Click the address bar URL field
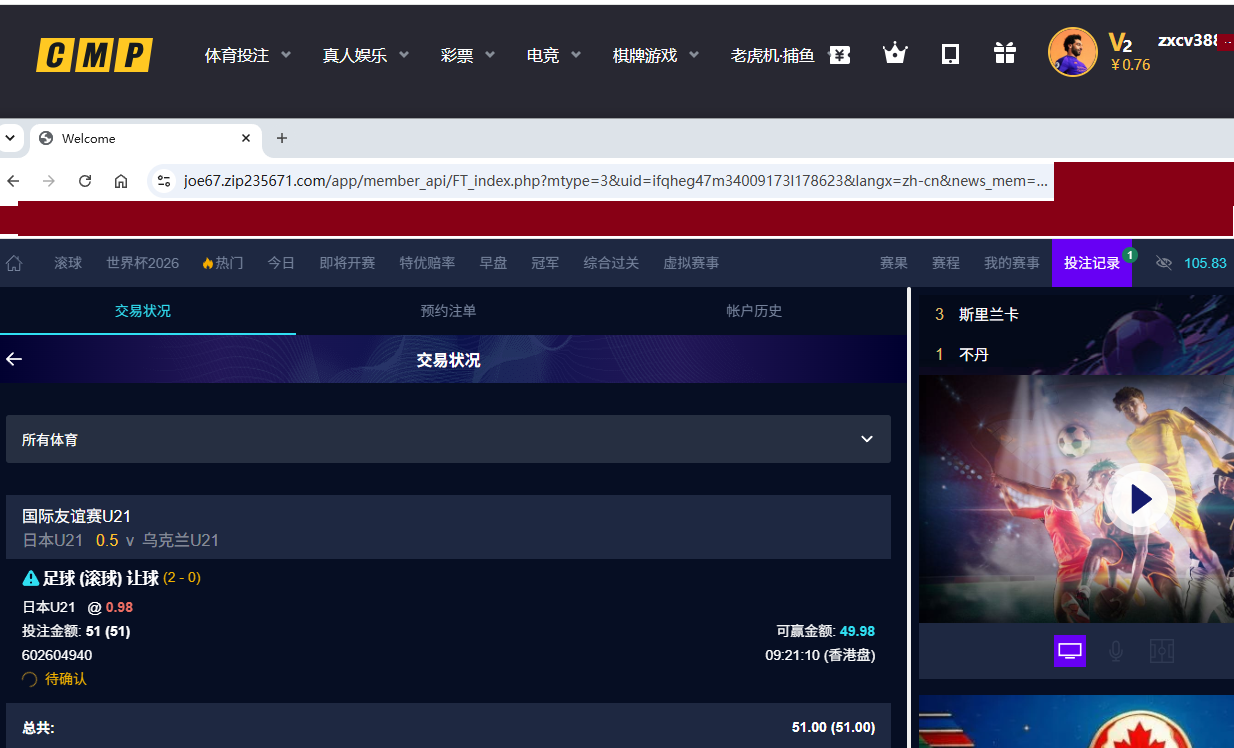The height and width of the screenshot is (748, 1234). tap(615, 181)
